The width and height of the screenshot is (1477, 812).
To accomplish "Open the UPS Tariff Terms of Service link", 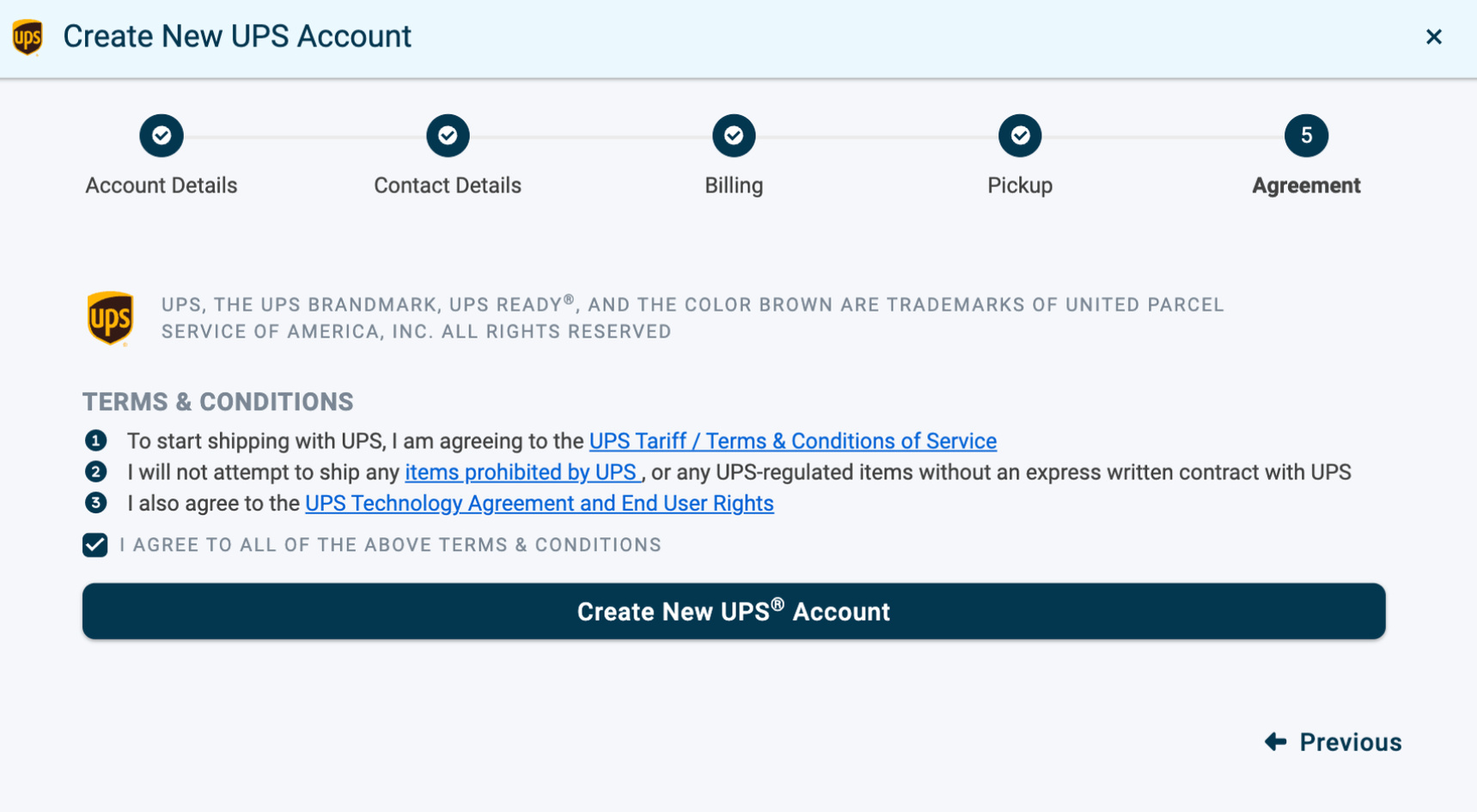I will (792, 440).
